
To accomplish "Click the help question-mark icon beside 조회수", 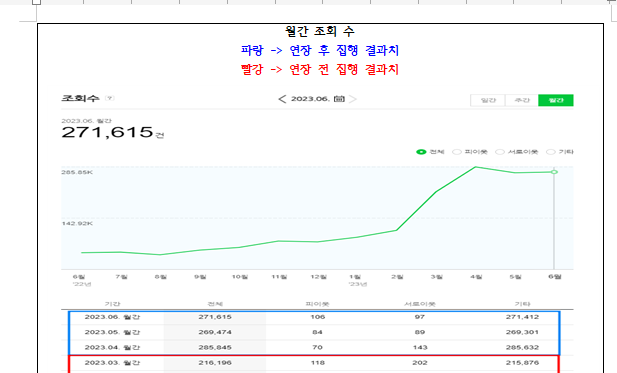I will pos(110,98).
